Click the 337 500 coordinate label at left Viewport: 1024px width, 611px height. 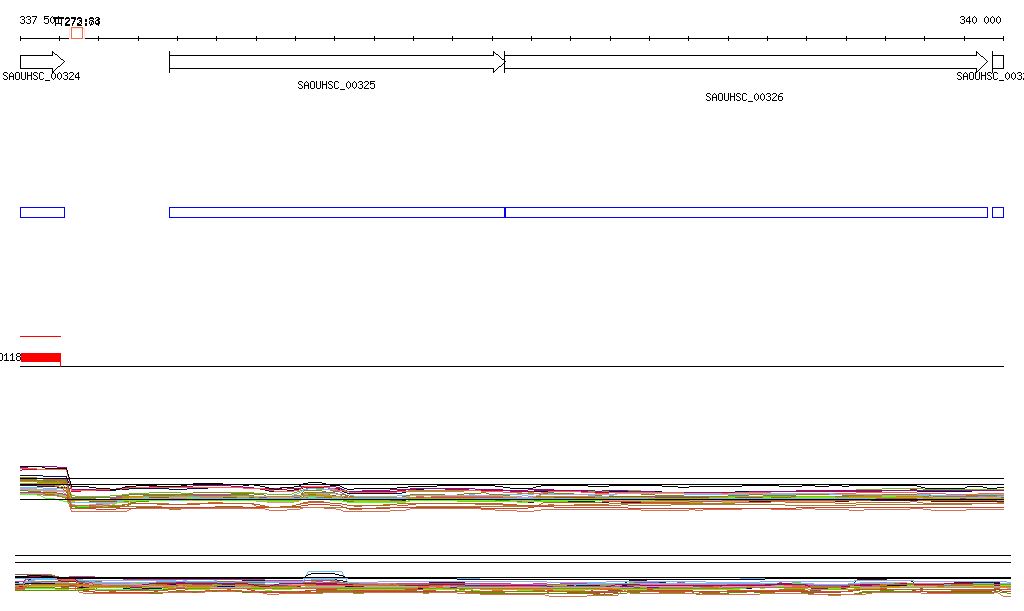(x=36, y=20)
